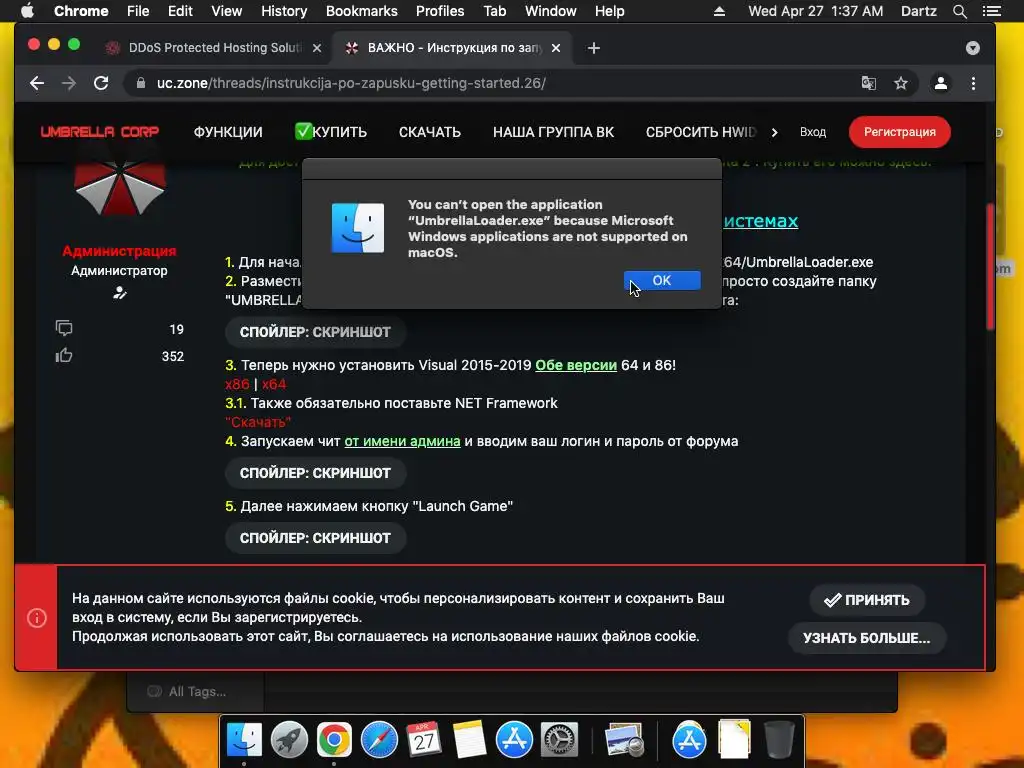Expand the СПОЙЛЕР: СКРИНШОТ under step 5
The height and width of the screenshot is (768, 1024).
[315, 537]
